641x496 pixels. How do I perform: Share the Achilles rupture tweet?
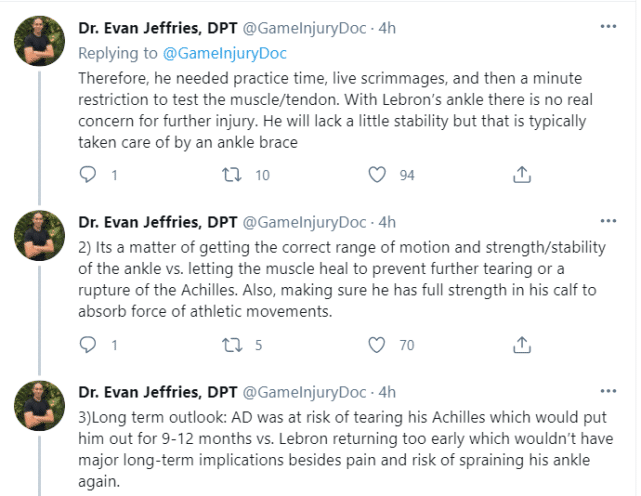[x=521, y=346]
